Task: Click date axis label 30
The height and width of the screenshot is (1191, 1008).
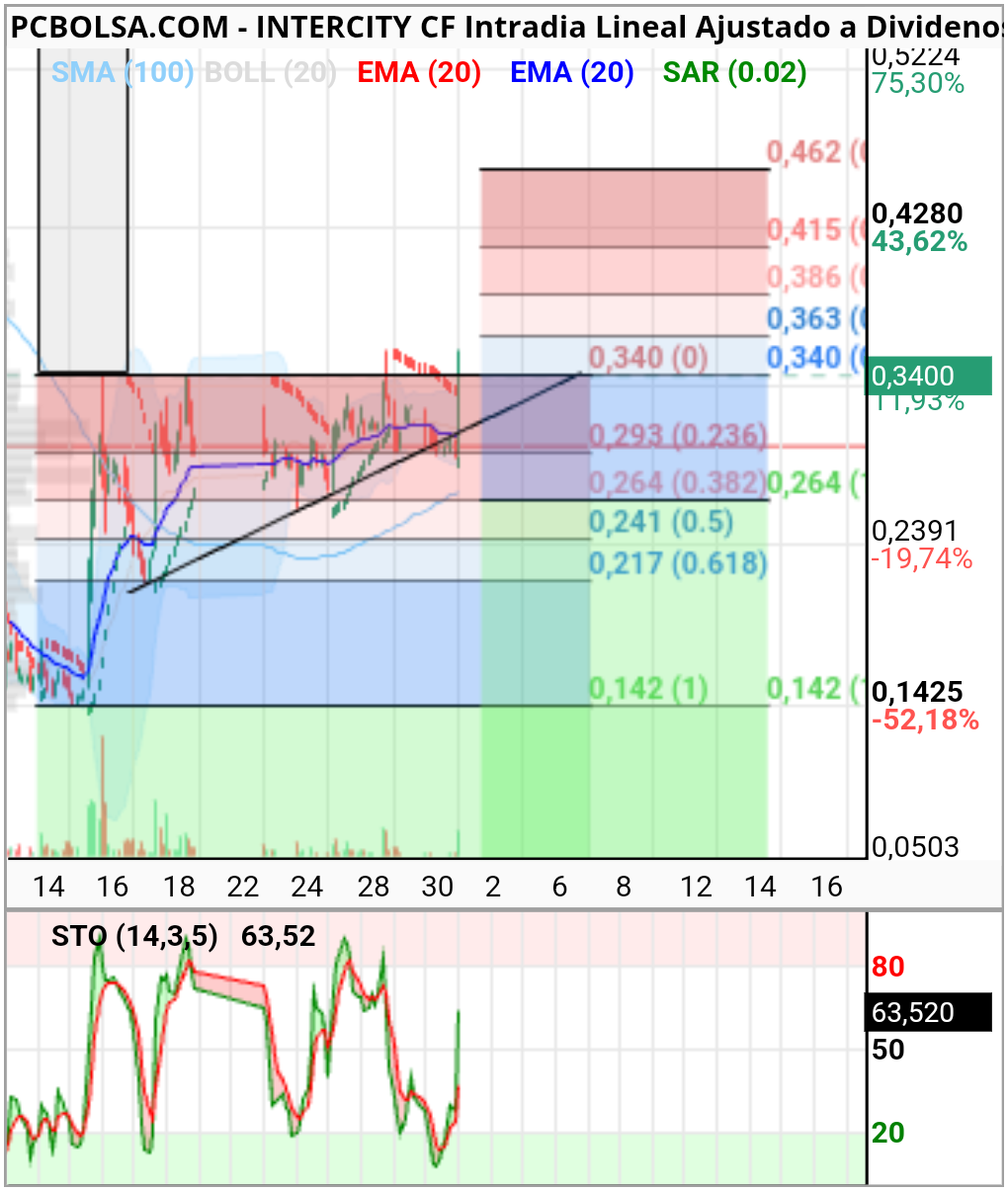Action: [438, 886]
